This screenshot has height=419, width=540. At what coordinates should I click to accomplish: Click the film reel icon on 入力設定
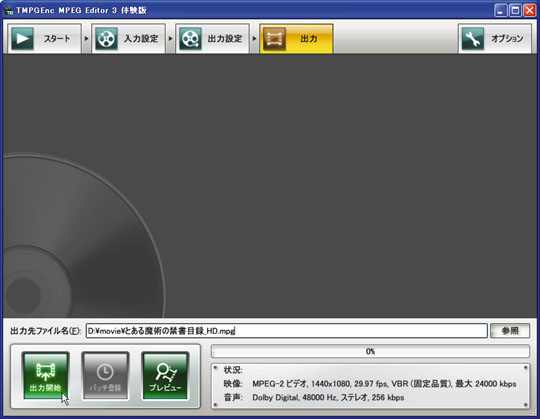106,39
